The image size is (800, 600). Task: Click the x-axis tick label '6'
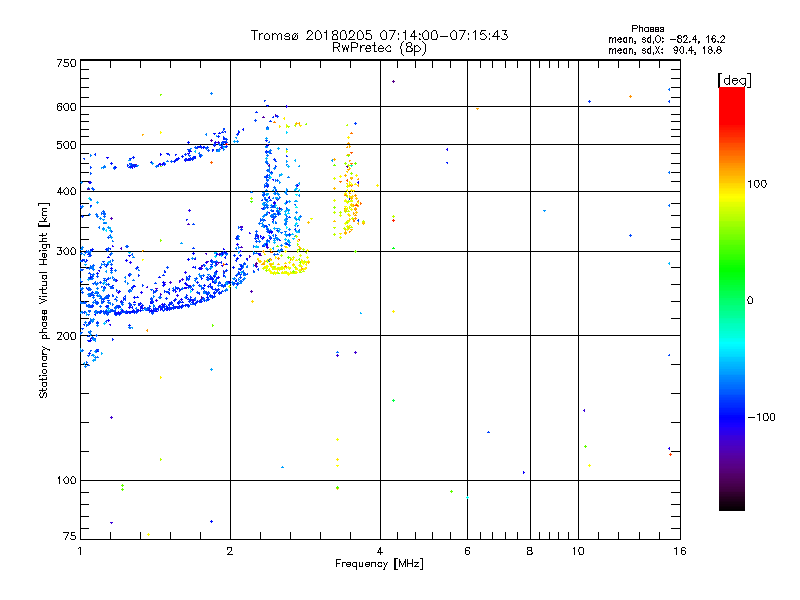point(467,551)
